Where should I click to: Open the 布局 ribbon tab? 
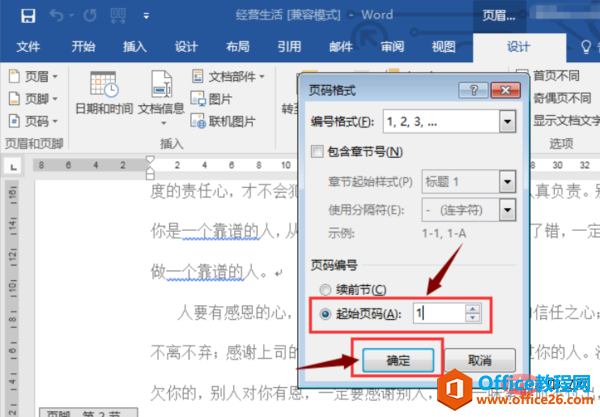[x=238, y=47]
